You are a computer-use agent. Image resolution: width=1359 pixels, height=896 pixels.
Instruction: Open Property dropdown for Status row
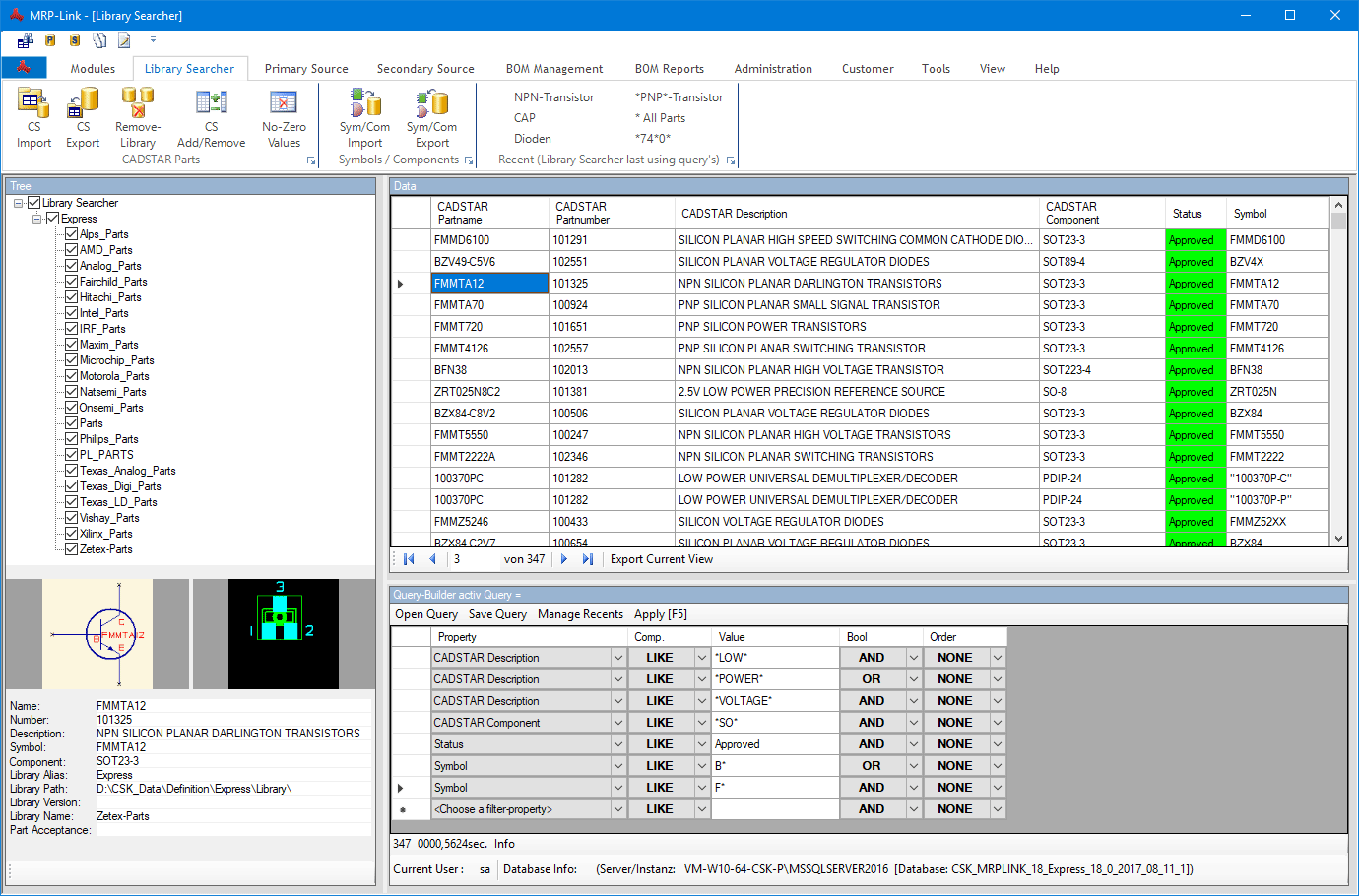tap(618, 744)
